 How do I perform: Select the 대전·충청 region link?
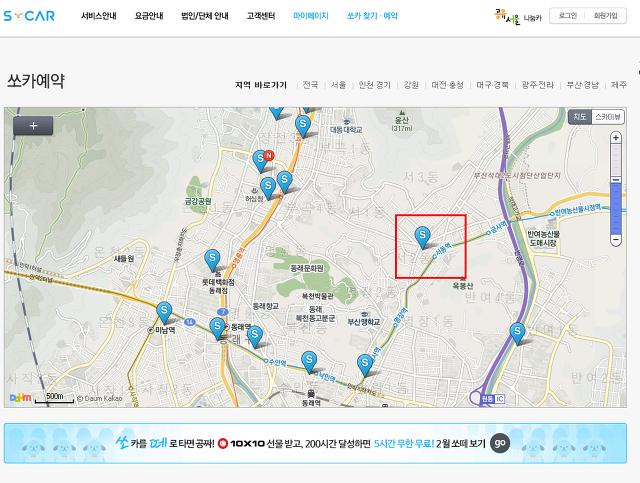(x=447, y=85)
